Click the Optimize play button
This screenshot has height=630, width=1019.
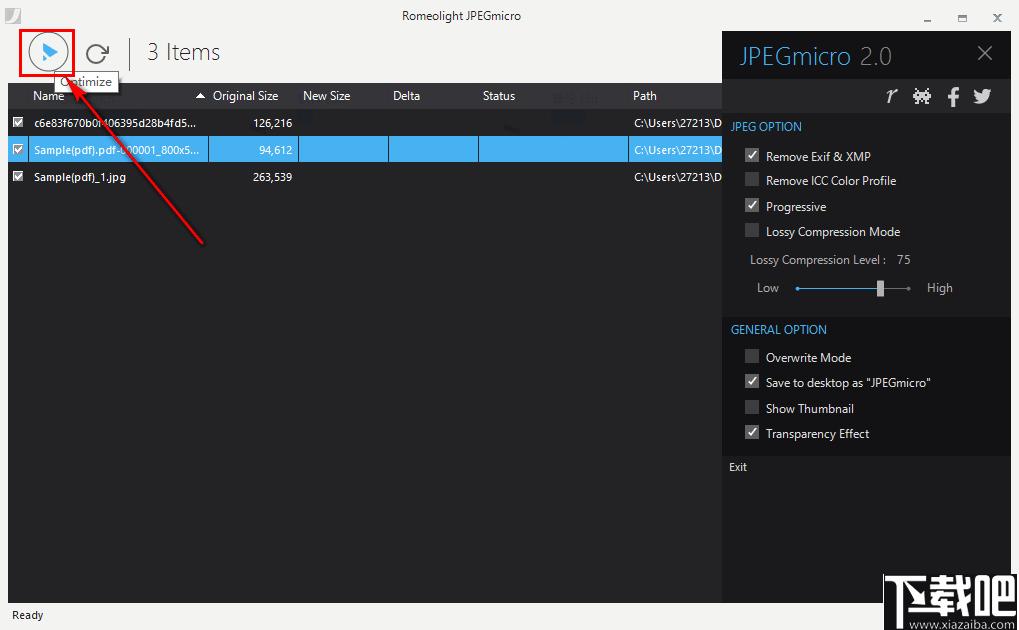tap(48, 52)
